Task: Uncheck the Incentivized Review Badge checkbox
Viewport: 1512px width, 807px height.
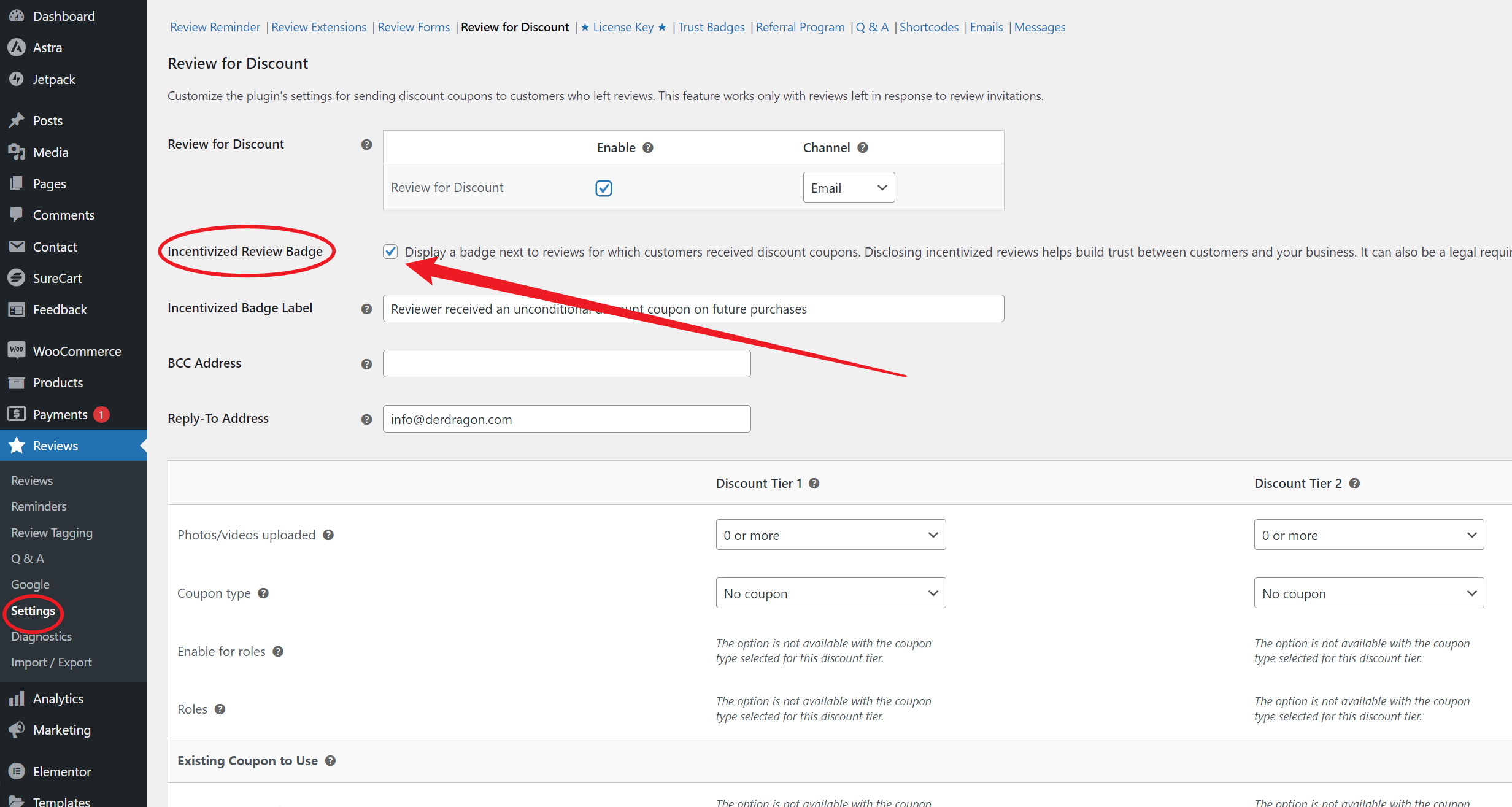Action: pos(390,251)
